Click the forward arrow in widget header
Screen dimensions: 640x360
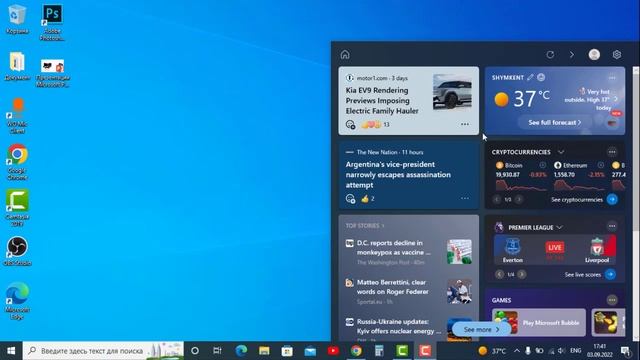[572, 55]
